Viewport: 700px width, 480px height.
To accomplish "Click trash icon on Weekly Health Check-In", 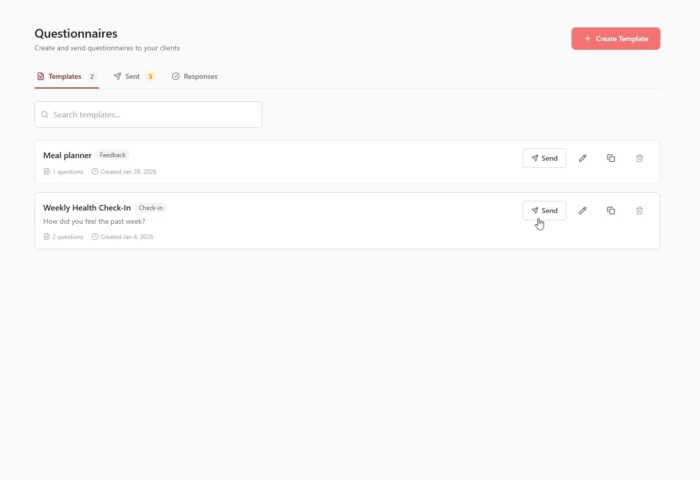I will tap(640, 210).
